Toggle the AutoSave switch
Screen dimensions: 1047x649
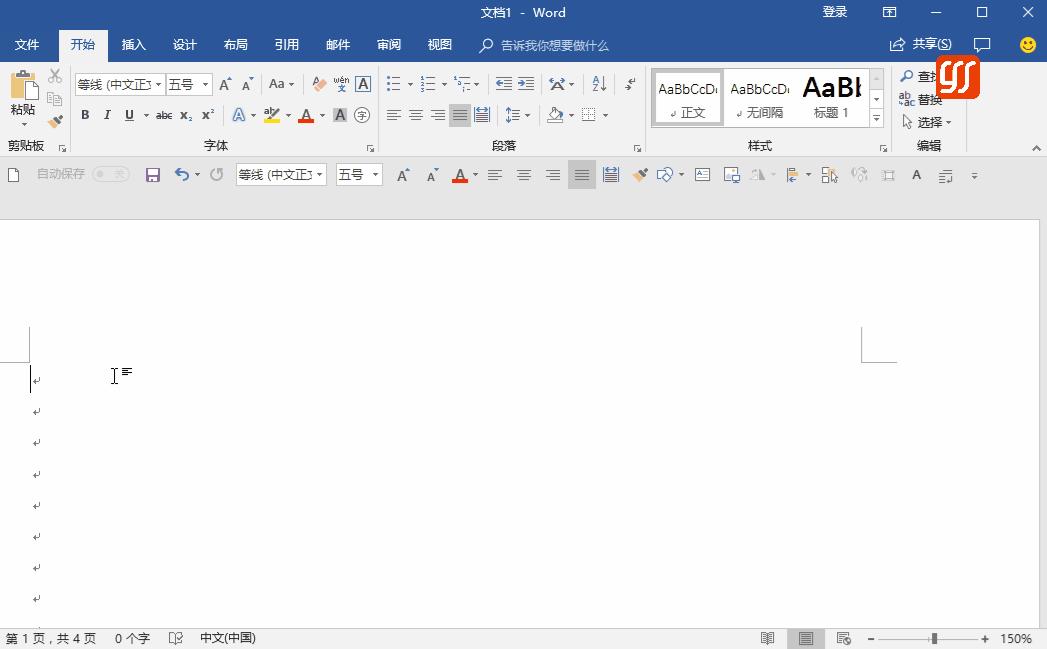(110, 174)
